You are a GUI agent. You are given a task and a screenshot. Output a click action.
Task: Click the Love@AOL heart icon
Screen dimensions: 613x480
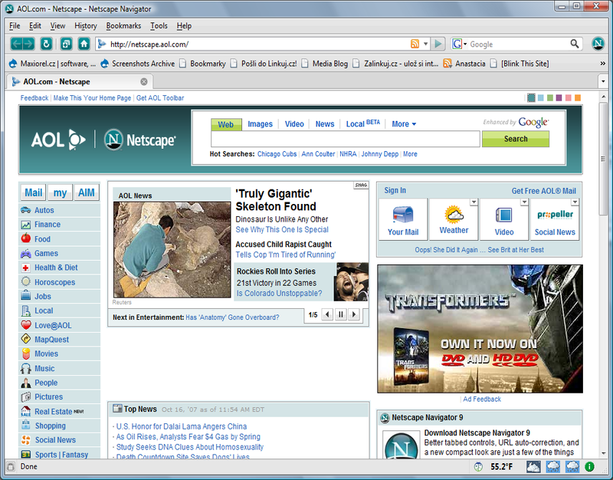26,325
